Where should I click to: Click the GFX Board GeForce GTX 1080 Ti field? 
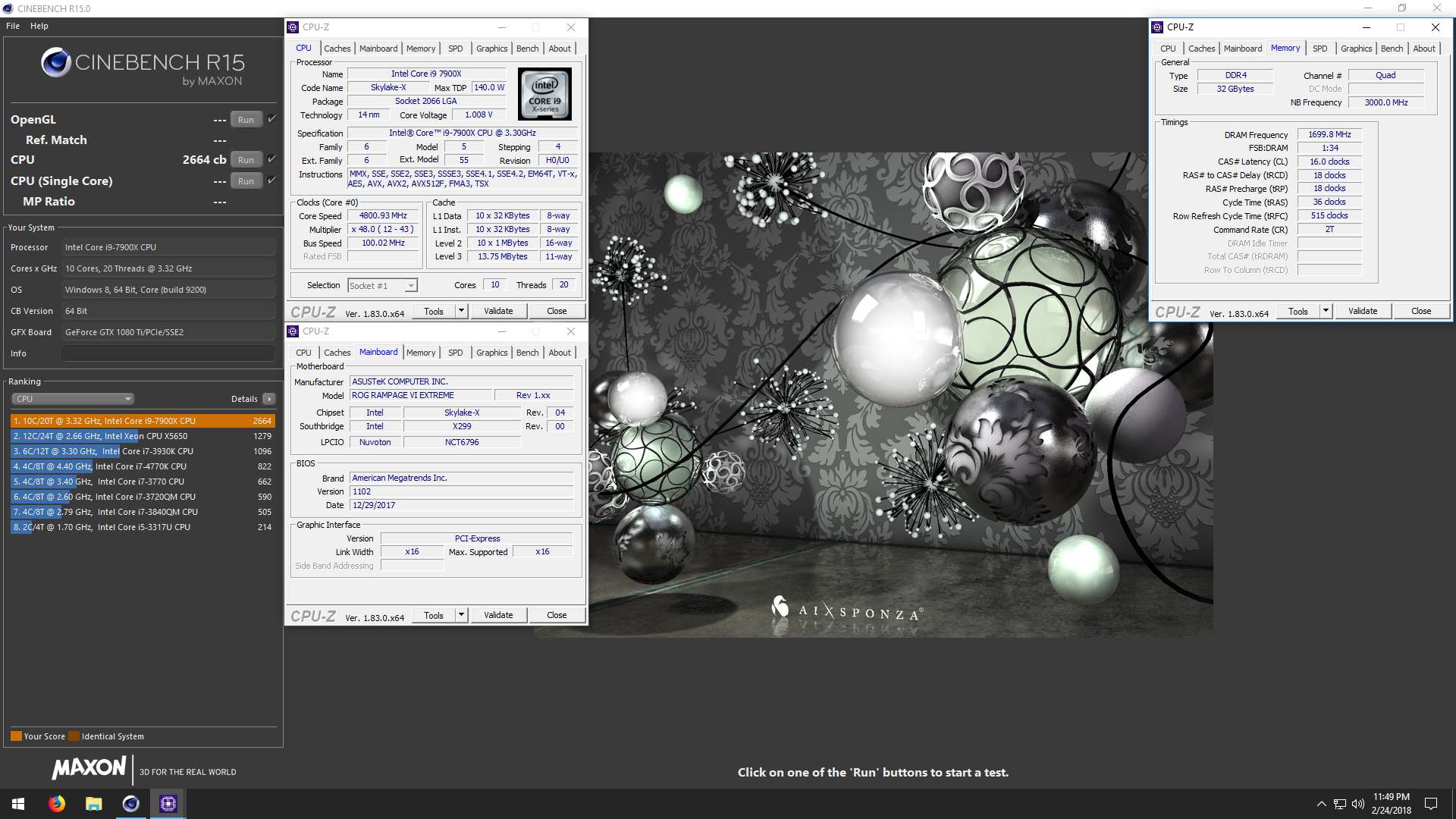(x=168, y=332)
